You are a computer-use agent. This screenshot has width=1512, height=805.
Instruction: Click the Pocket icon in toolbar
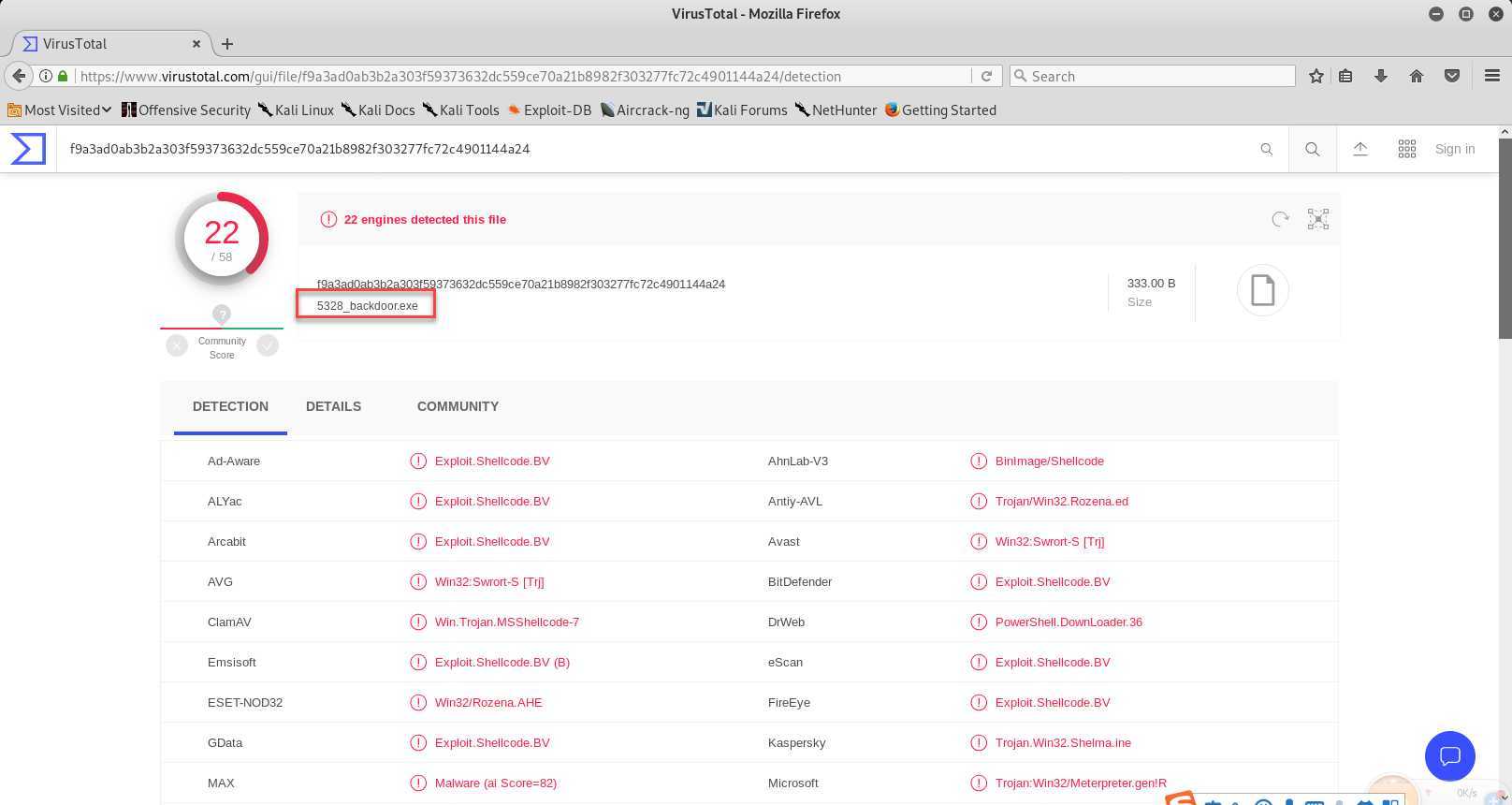click(x=1452, y=76)
